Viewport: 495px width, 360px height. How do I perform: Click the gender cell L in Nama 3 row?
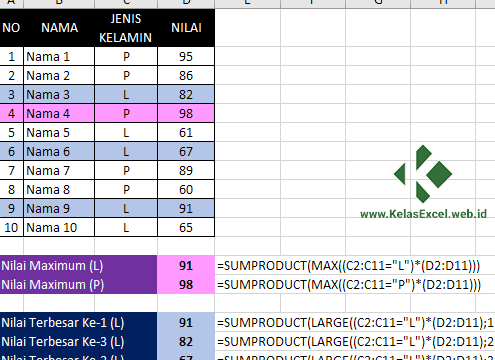tap(126, 94)
